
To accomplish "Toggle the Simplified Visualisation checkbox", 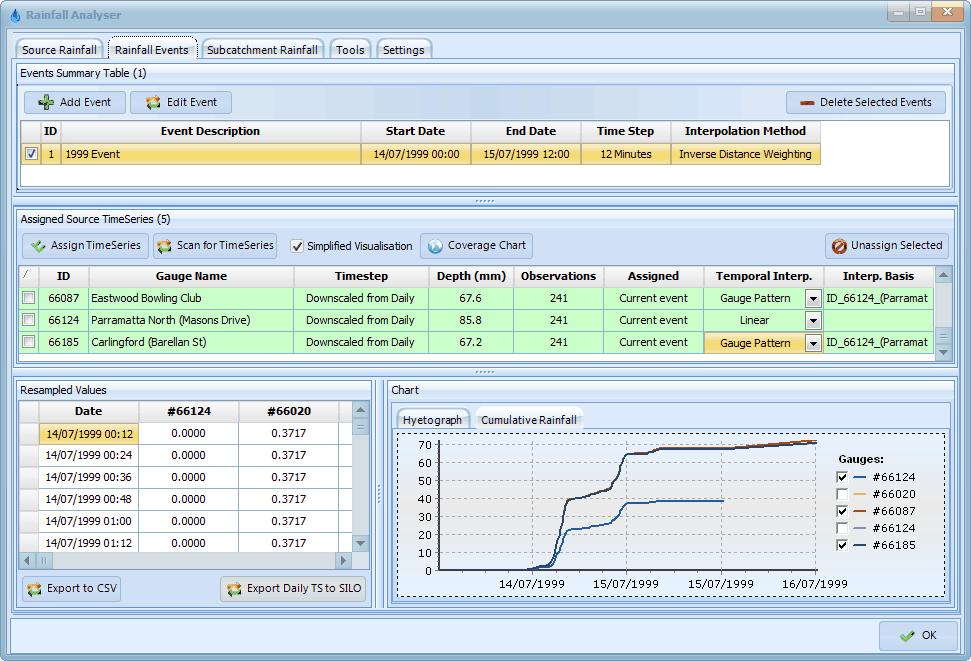I will click(x=297, y=246).
